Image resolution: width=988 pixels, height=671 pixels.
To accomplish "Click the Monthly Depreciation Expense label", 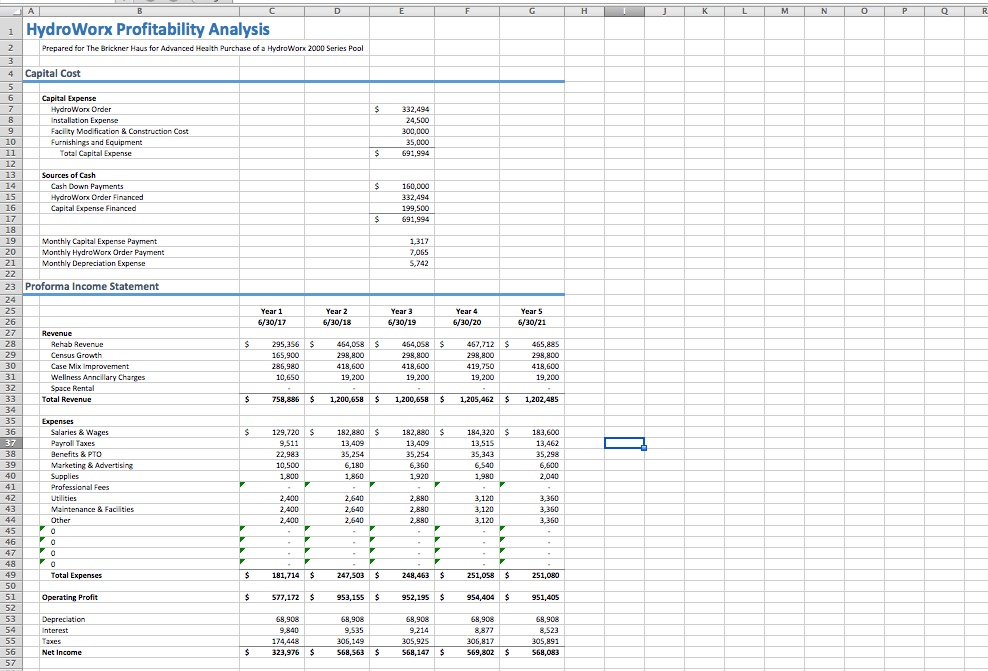I will pos(93,263).
